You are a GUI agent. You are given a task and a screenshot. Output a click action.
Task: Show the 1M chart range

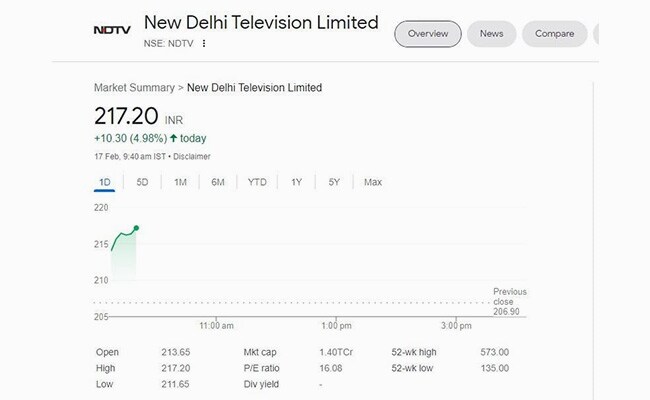[x=180, y=182]
